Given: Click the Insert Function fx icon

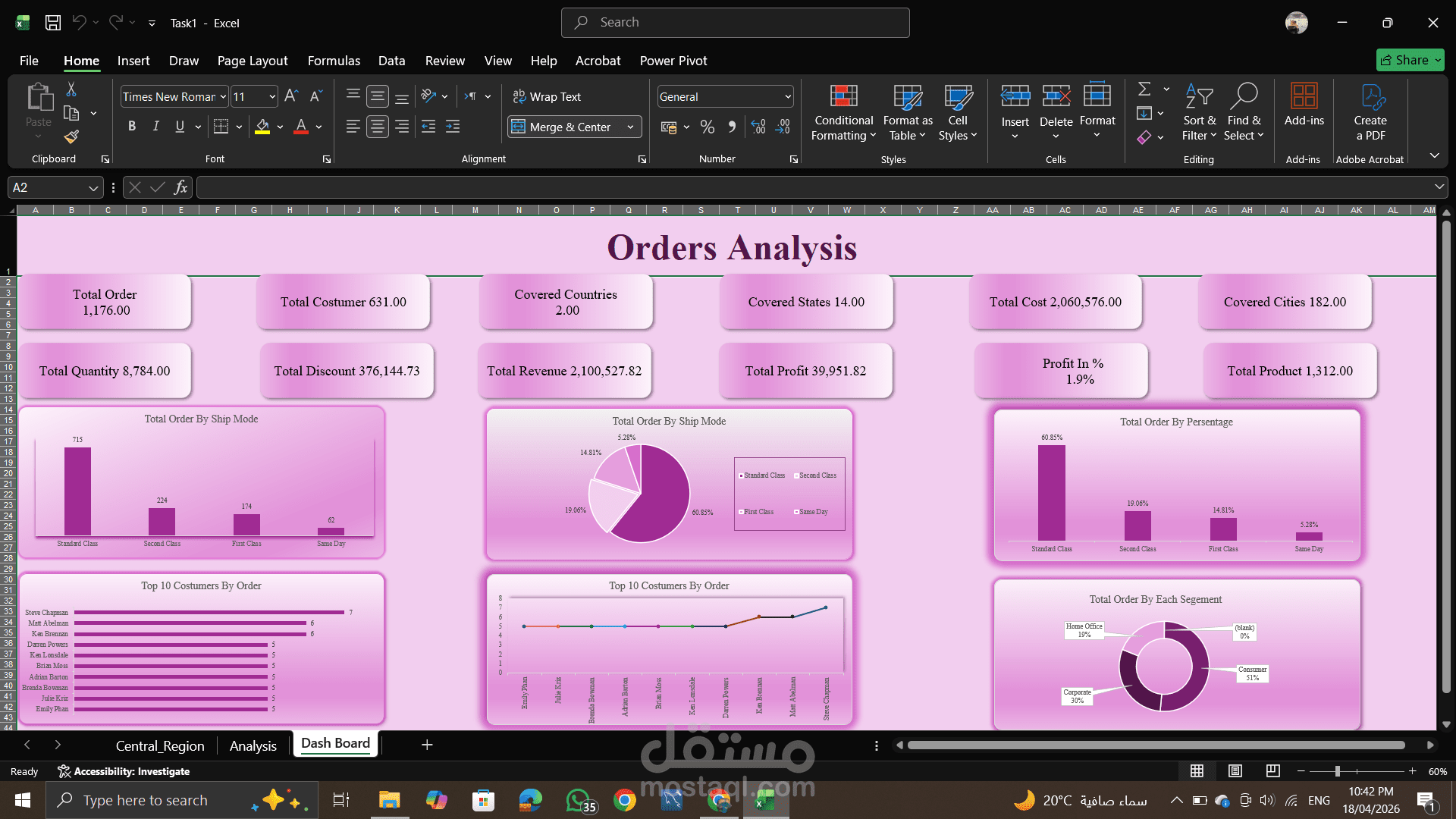Looking at the screenshot, I should [180, 187].
